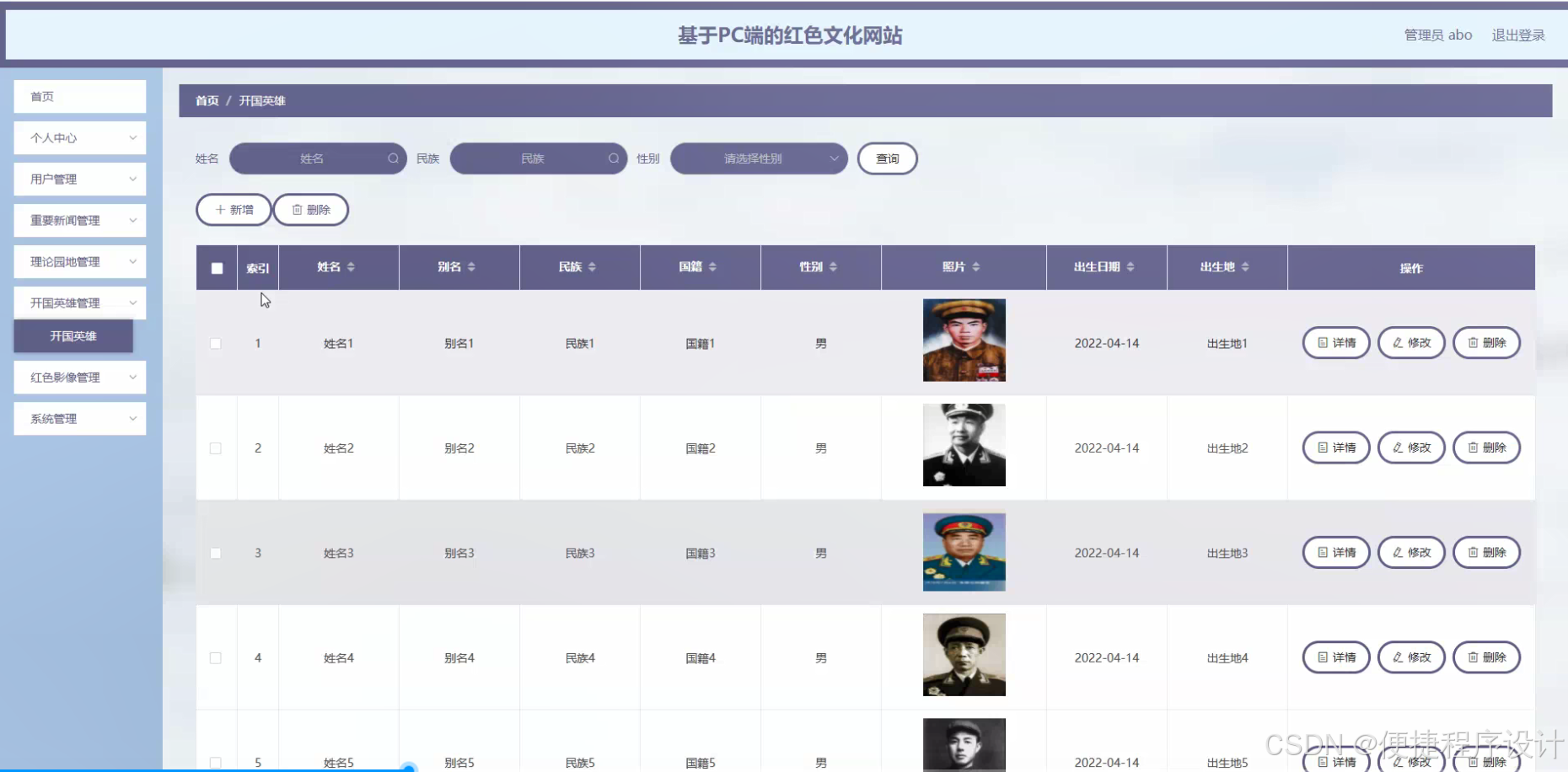Click 修改 for row 姓名1
1568x772 pixels.
pyautogui.click(x=1411, y=343)
